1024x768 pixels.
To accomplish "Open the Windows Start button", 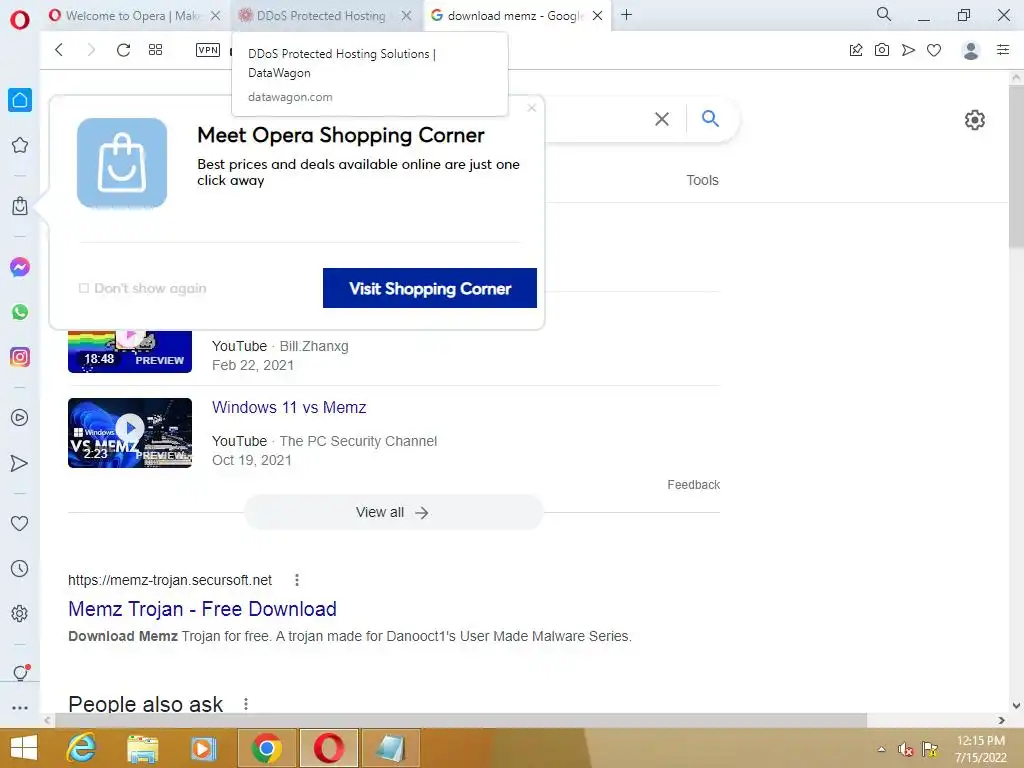I will tap(24, 748).
